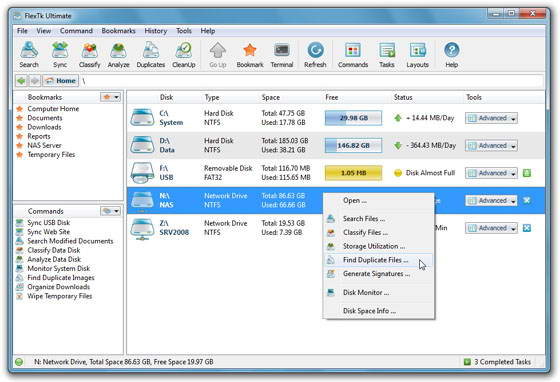
Task: Open the Analyze toolbar icon
Action: [118, 54]
